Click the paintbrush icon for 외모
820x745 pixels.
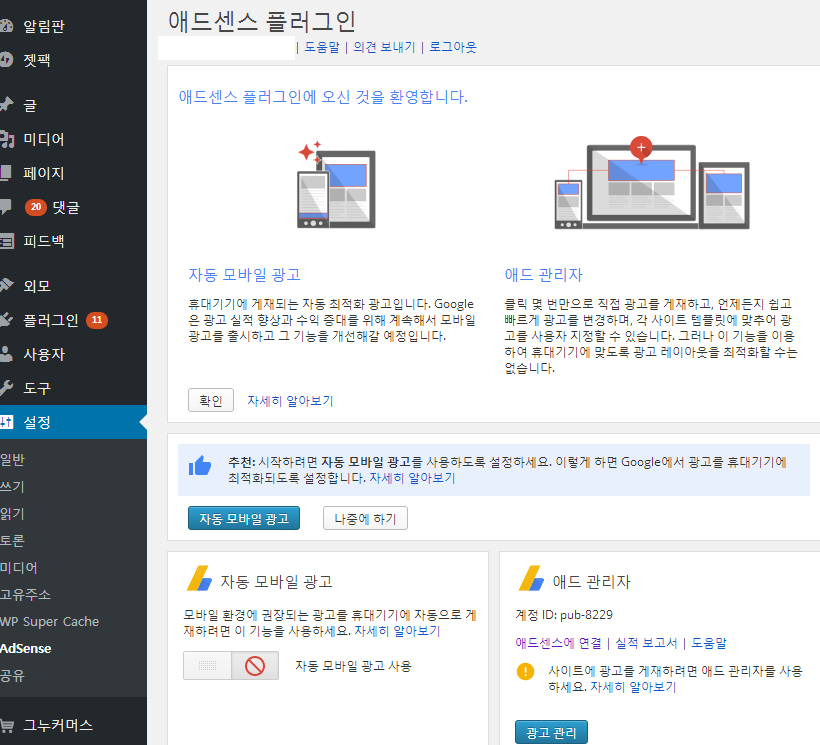click(6, 285)
